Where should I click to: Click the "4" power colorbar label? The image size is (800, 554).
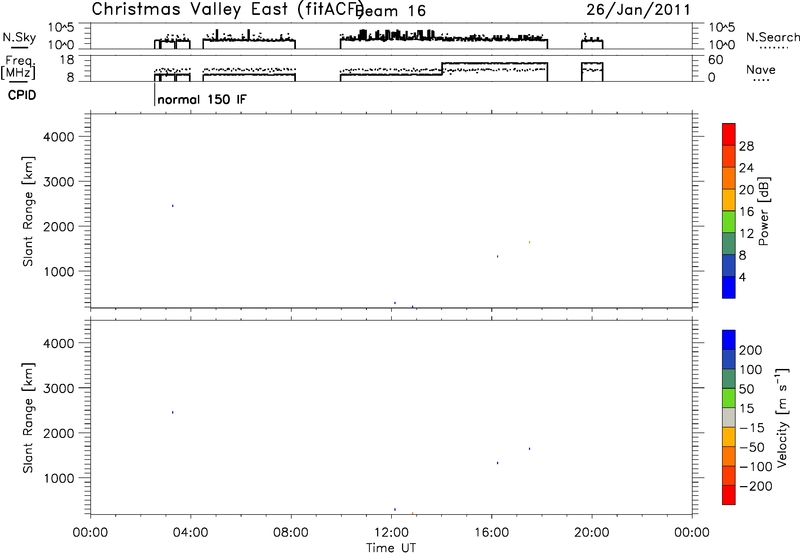(742, 277)
